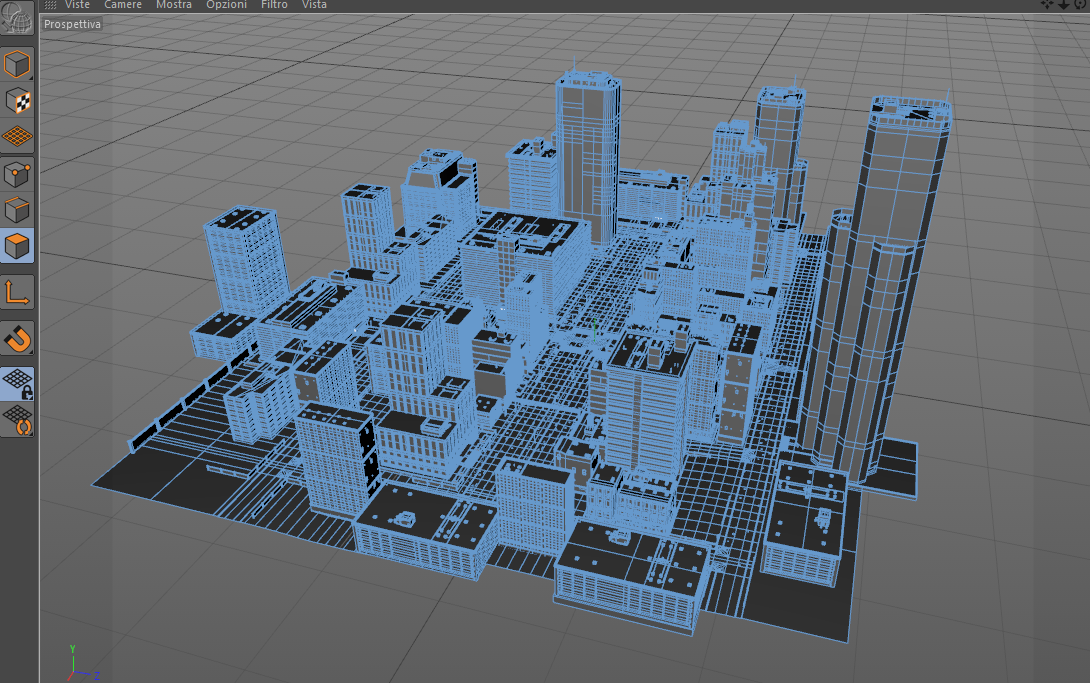The image size is (1090, 683).
Task: Click the Prospettiva viewport label
Action: tap(72, 24)
